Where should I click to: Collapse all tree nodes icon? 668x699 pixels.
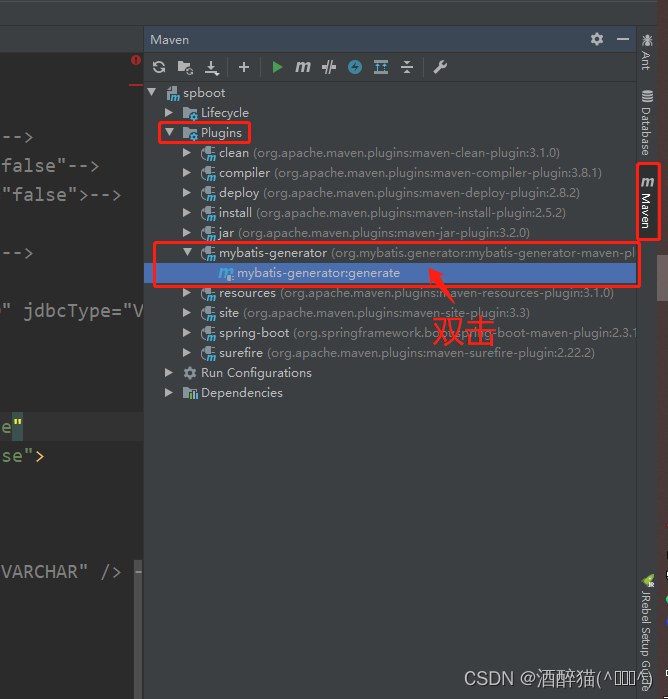pyautogui.click(x=407, y=67)
